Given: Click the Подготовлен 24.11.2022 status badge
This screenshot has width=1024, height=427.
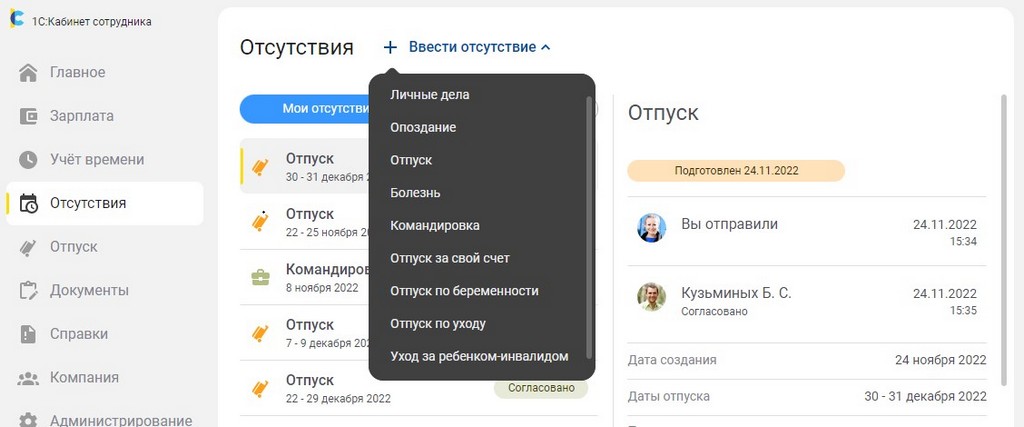Looking at the screenshot, I should tap(736, 171).
